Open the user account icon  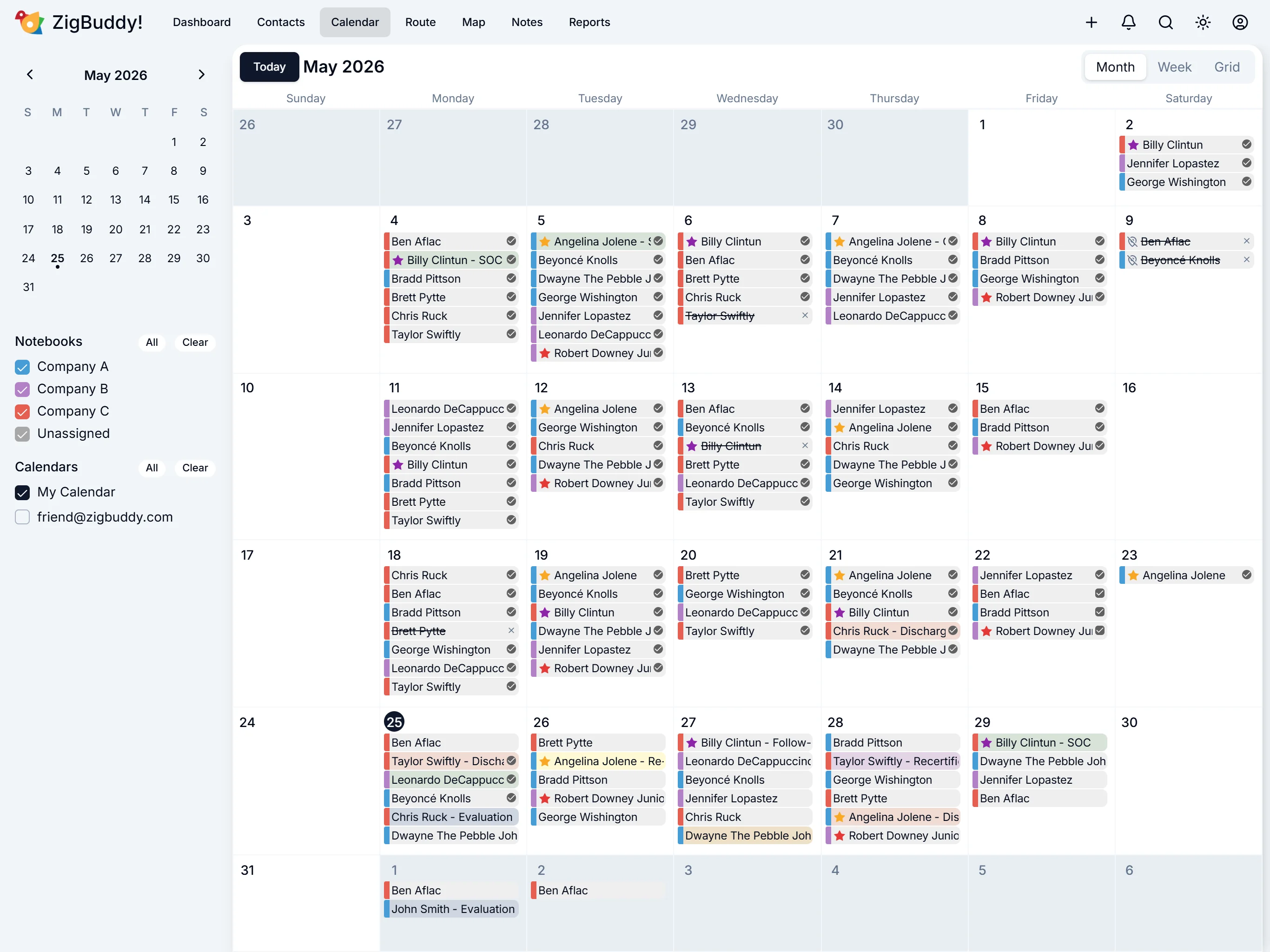pyautogui.click(x=1240, y=22)
